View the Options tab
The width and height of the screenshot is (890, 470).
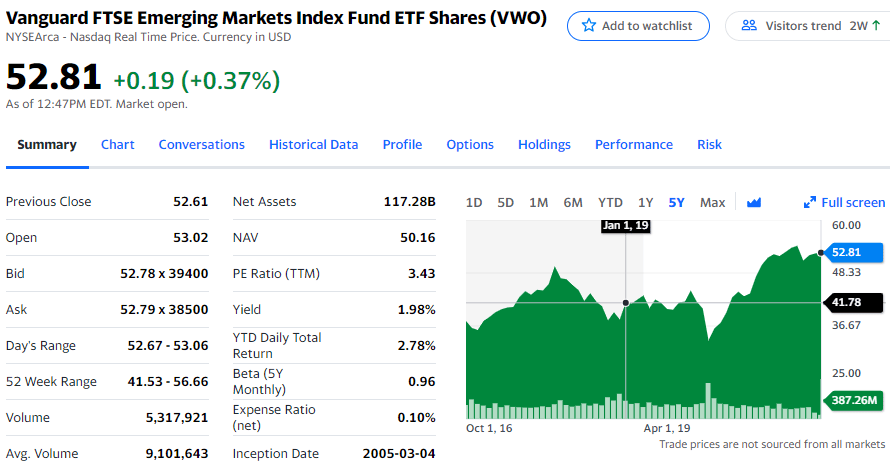(x=470, y=144)
